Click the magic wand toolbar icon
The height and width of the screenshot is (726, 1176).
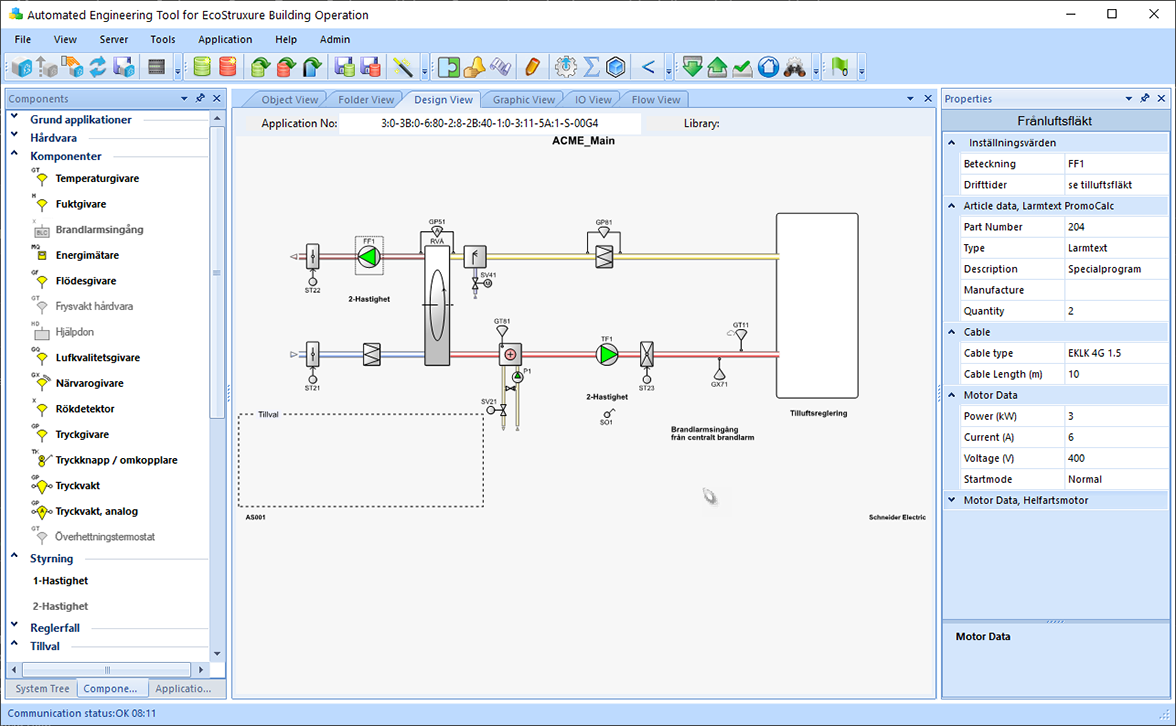click(x=403, y=67)
